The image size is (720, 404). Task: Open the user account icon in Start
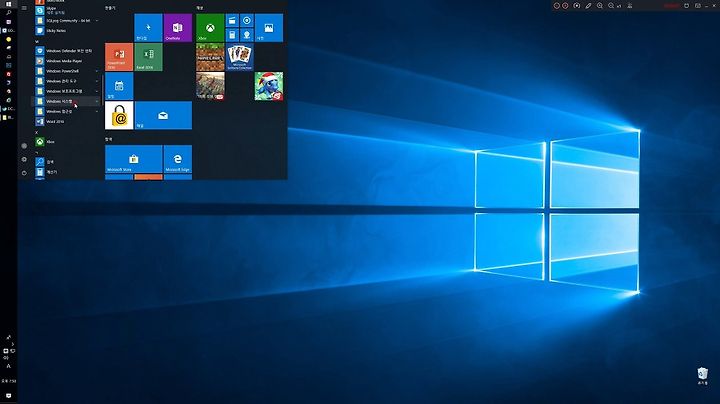(24, 146)
